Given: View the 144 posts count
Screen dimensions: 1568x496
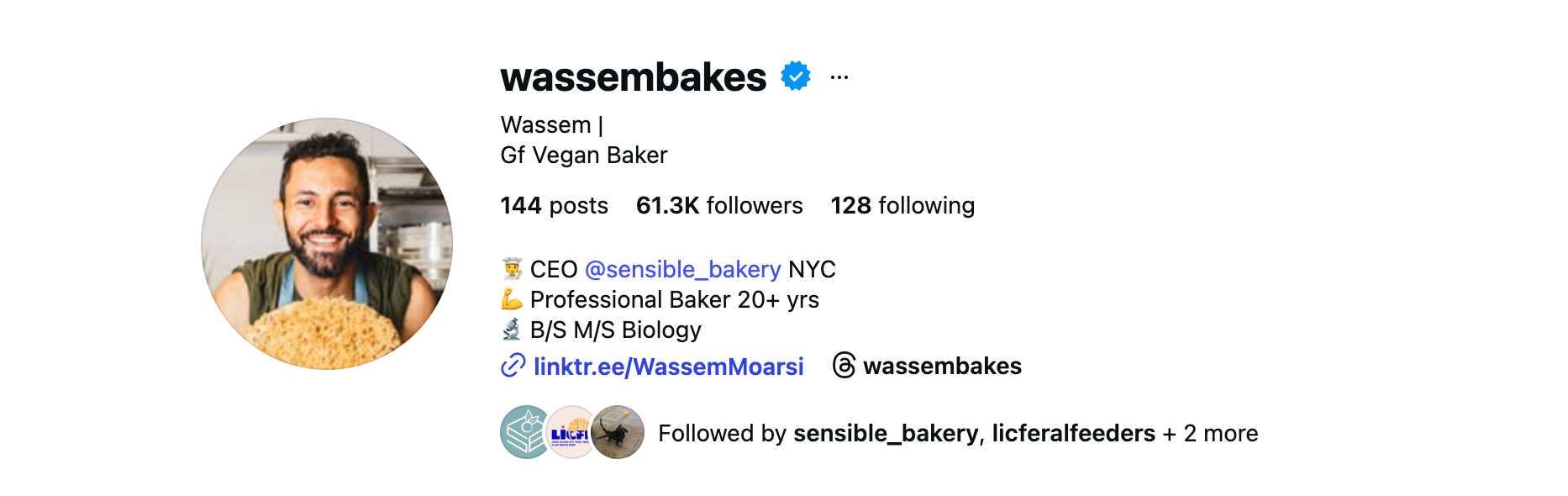Looking at the screenshot, I should tap(554, 206).
